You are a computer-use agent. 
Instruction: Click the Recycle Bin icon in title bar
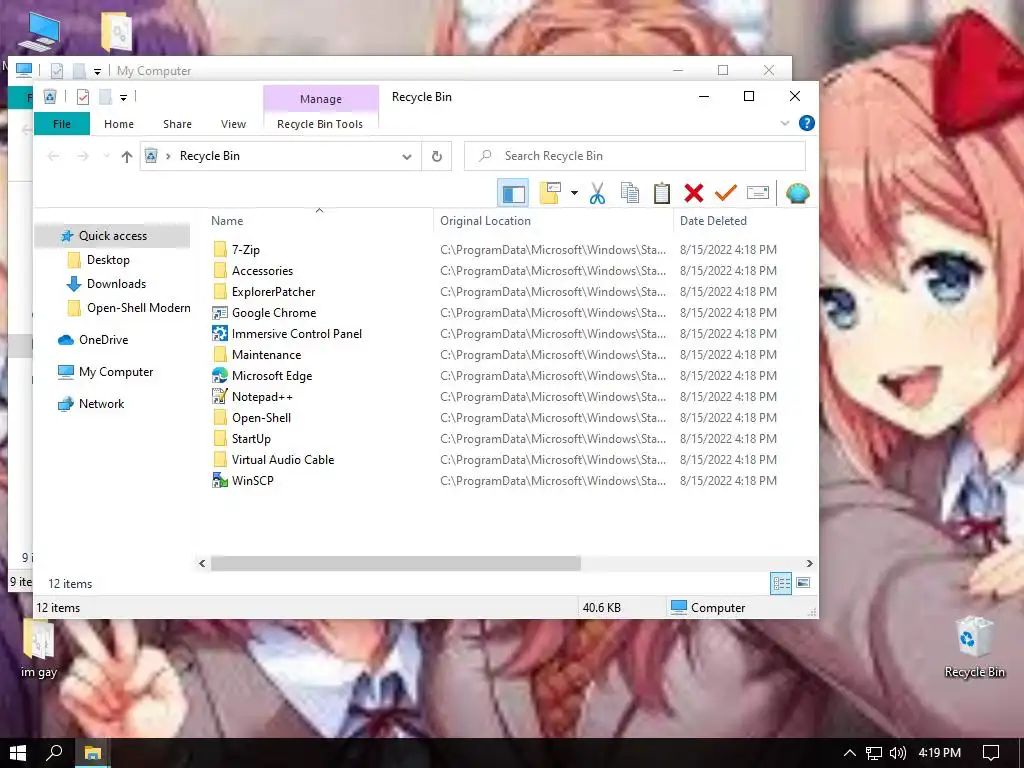pos(50,97)
